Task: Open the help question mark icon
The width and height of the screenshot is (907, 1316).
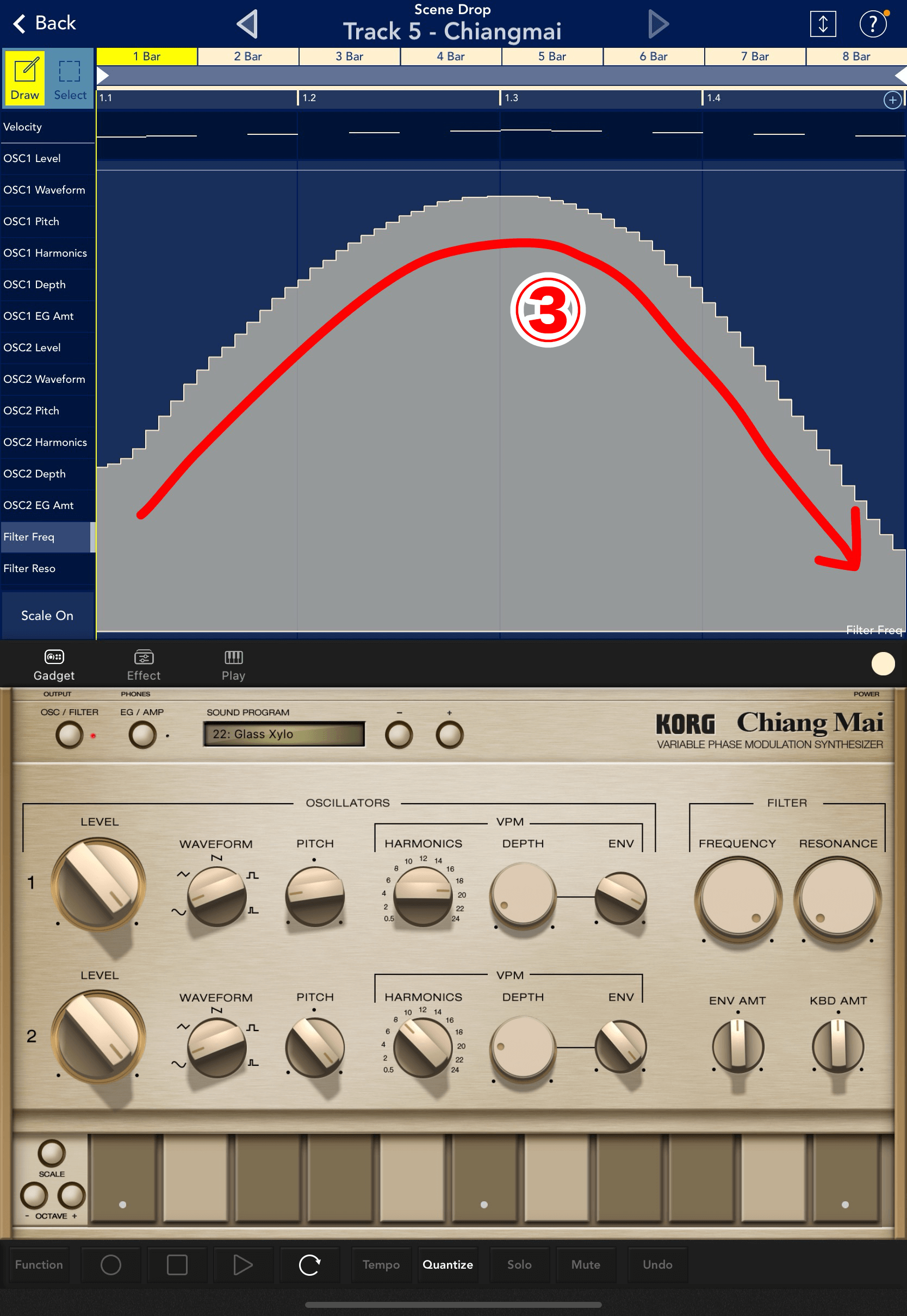Action: 872,24
